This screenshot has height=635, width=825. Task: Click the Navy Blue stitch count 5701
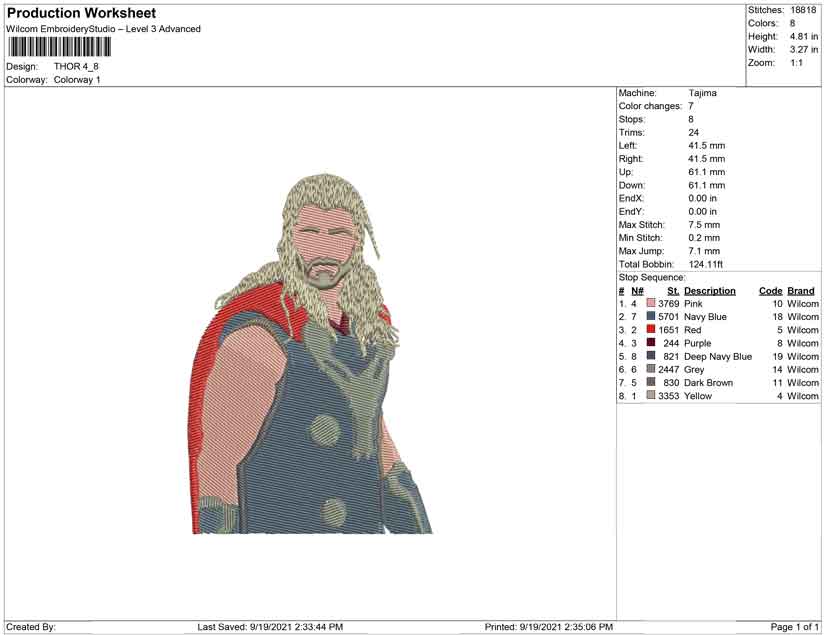[669, 317]
